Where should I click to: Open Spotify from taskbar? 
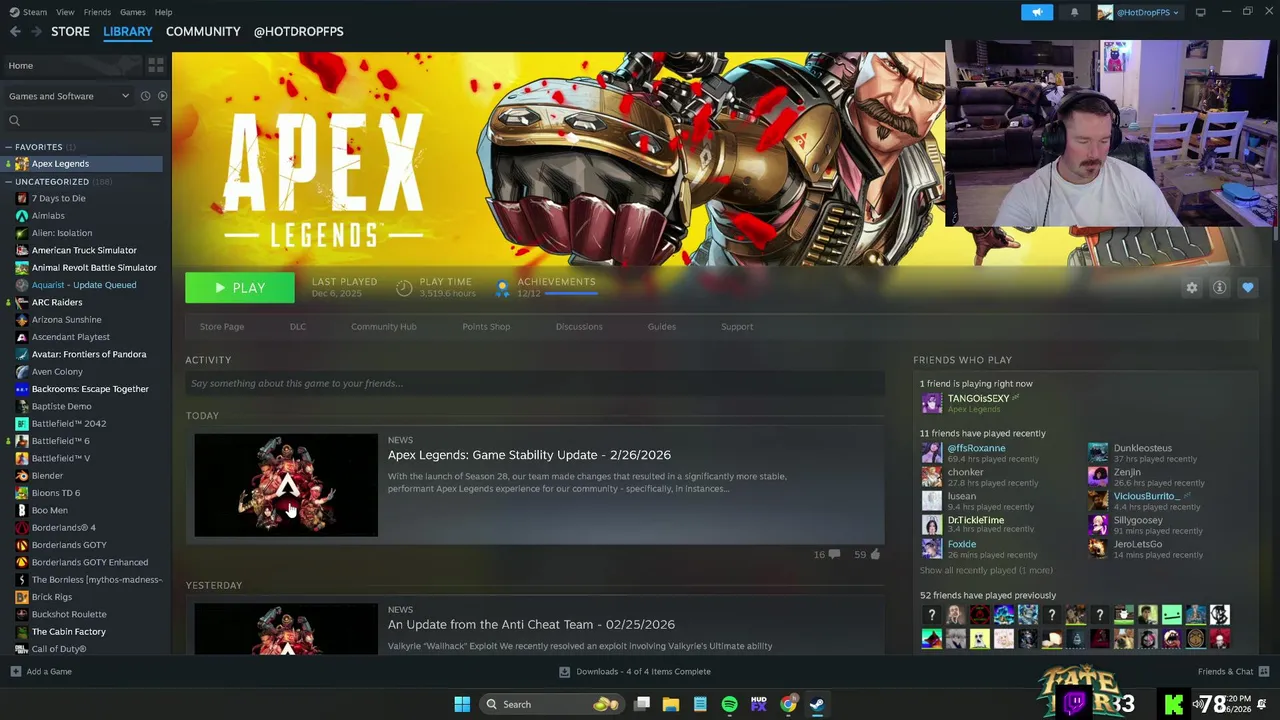coord(729,704)
